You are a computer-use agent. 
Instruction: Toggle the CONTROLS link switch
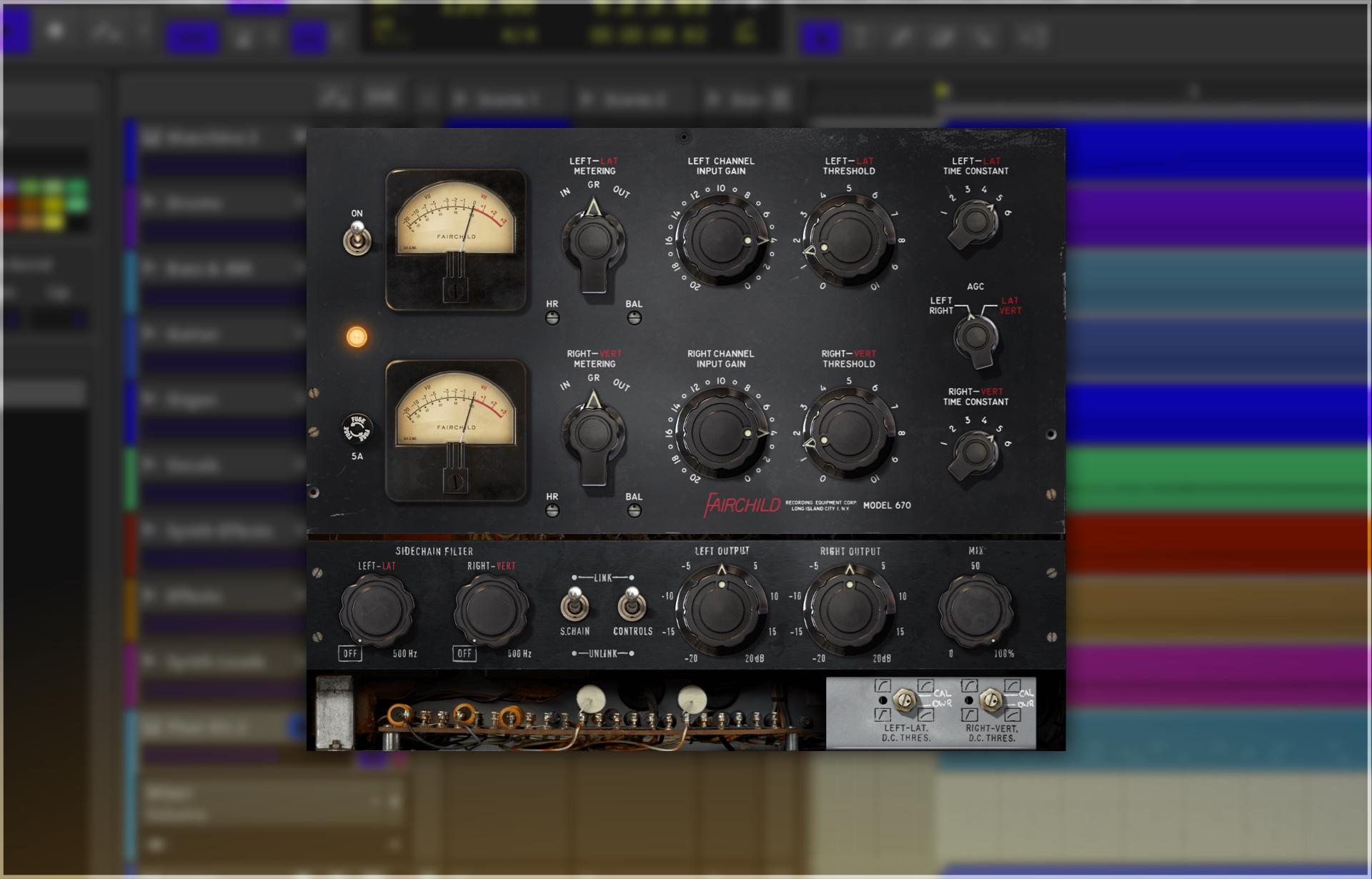(x=632, y=605)
